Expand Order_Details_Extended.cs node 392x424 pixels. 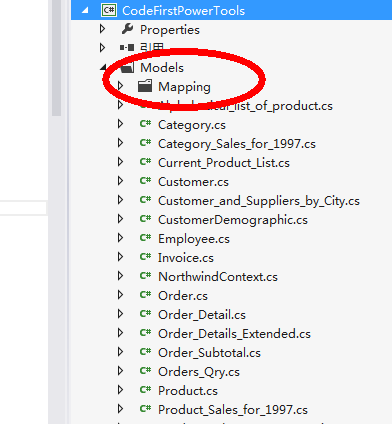(x=121, y=333)
